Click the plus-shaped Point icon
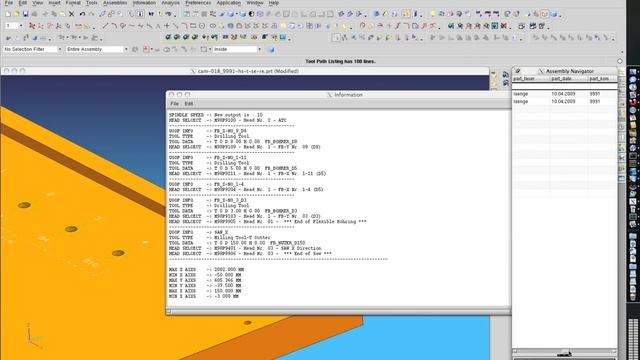The height and width of the screenshot is (360, 640). click(x=167, y=26)
